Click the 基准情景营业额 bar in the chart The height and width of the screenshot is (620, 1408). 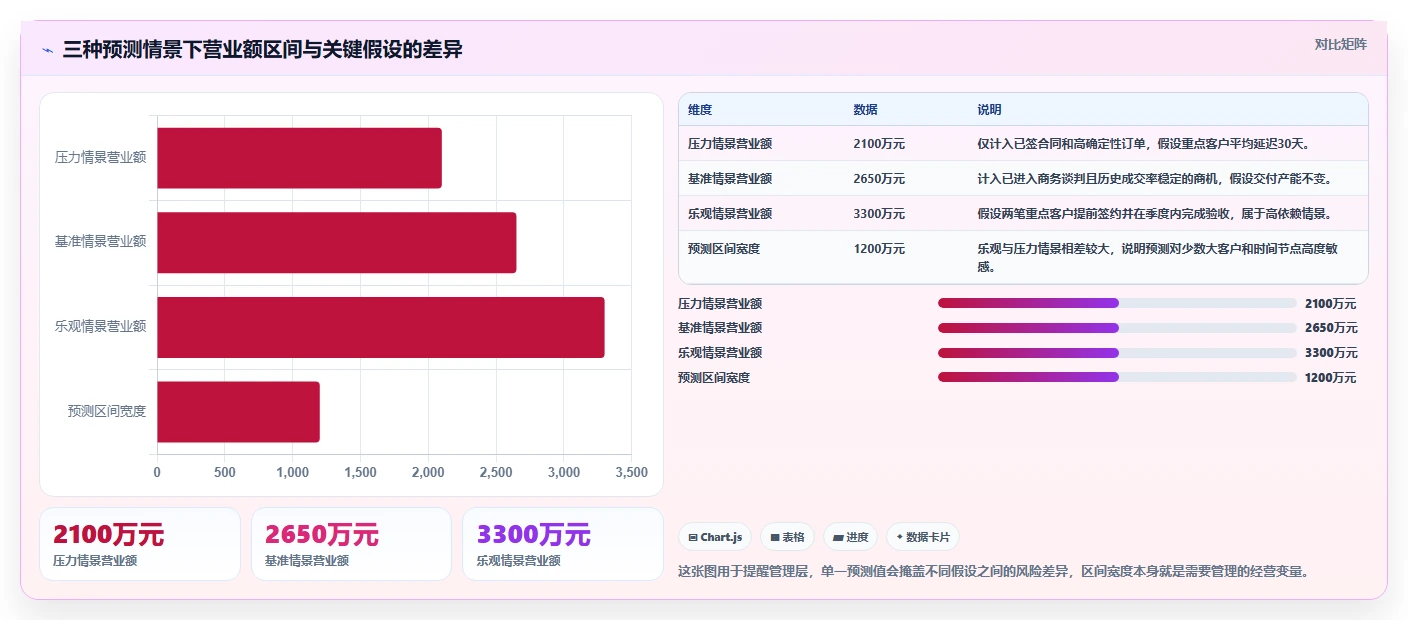337,242
